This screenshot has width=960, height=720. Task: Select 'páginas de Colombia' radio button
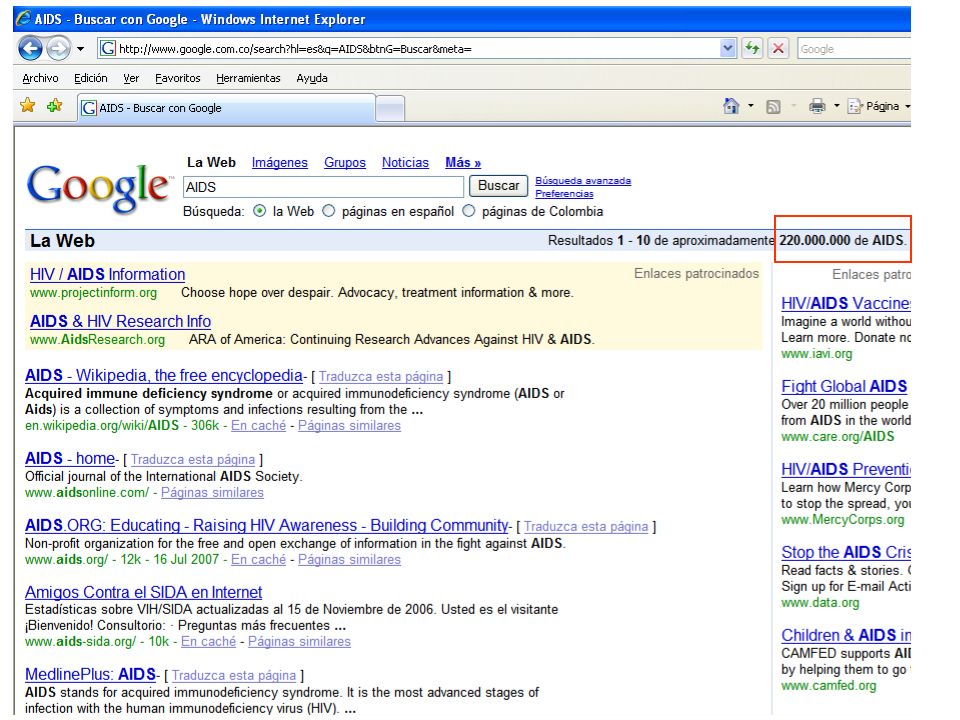[x=468, y=211]
